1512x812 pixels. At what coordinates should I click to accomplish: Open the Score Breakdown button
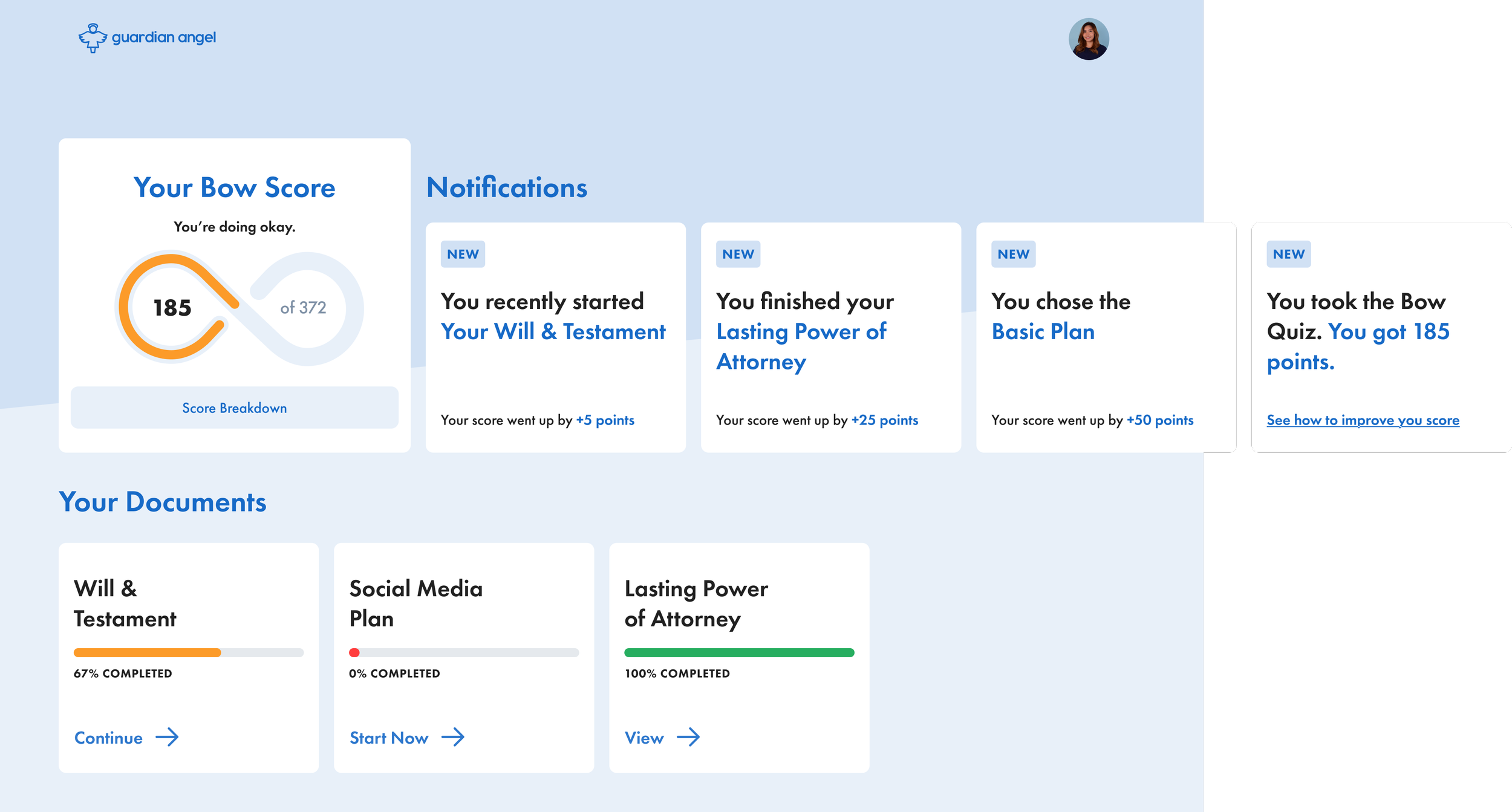pyautogui.click(x=235, y=408)
